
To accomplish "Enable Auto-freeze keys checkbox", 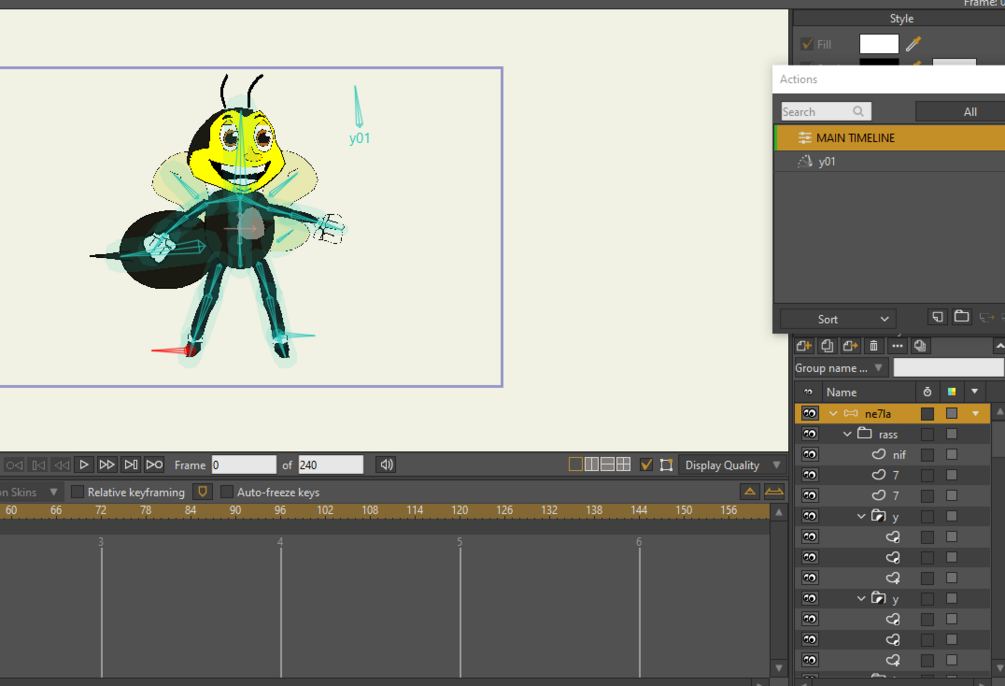I will click(x=227, y=492).
